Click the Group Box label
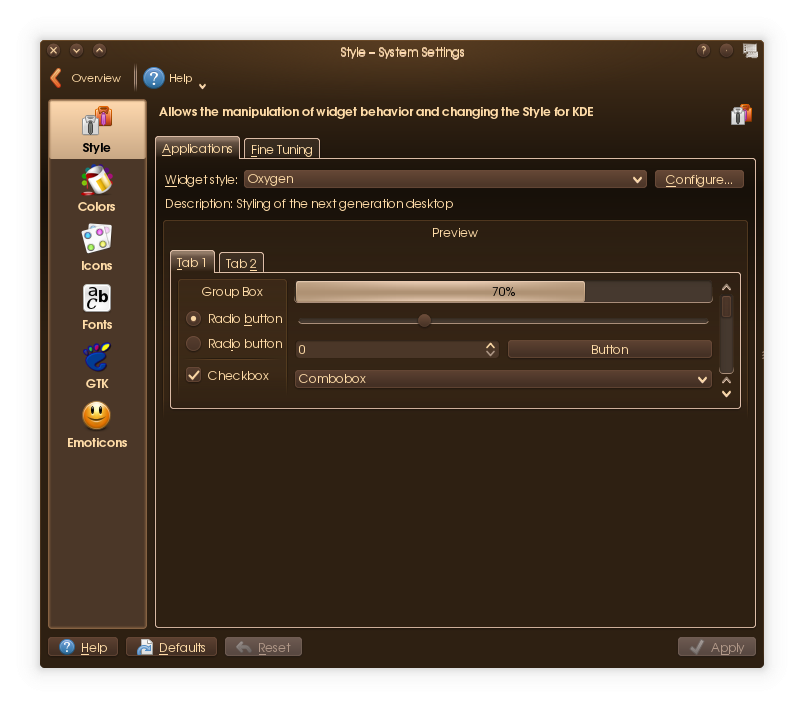804x708 pixels. tap(232, 292)
